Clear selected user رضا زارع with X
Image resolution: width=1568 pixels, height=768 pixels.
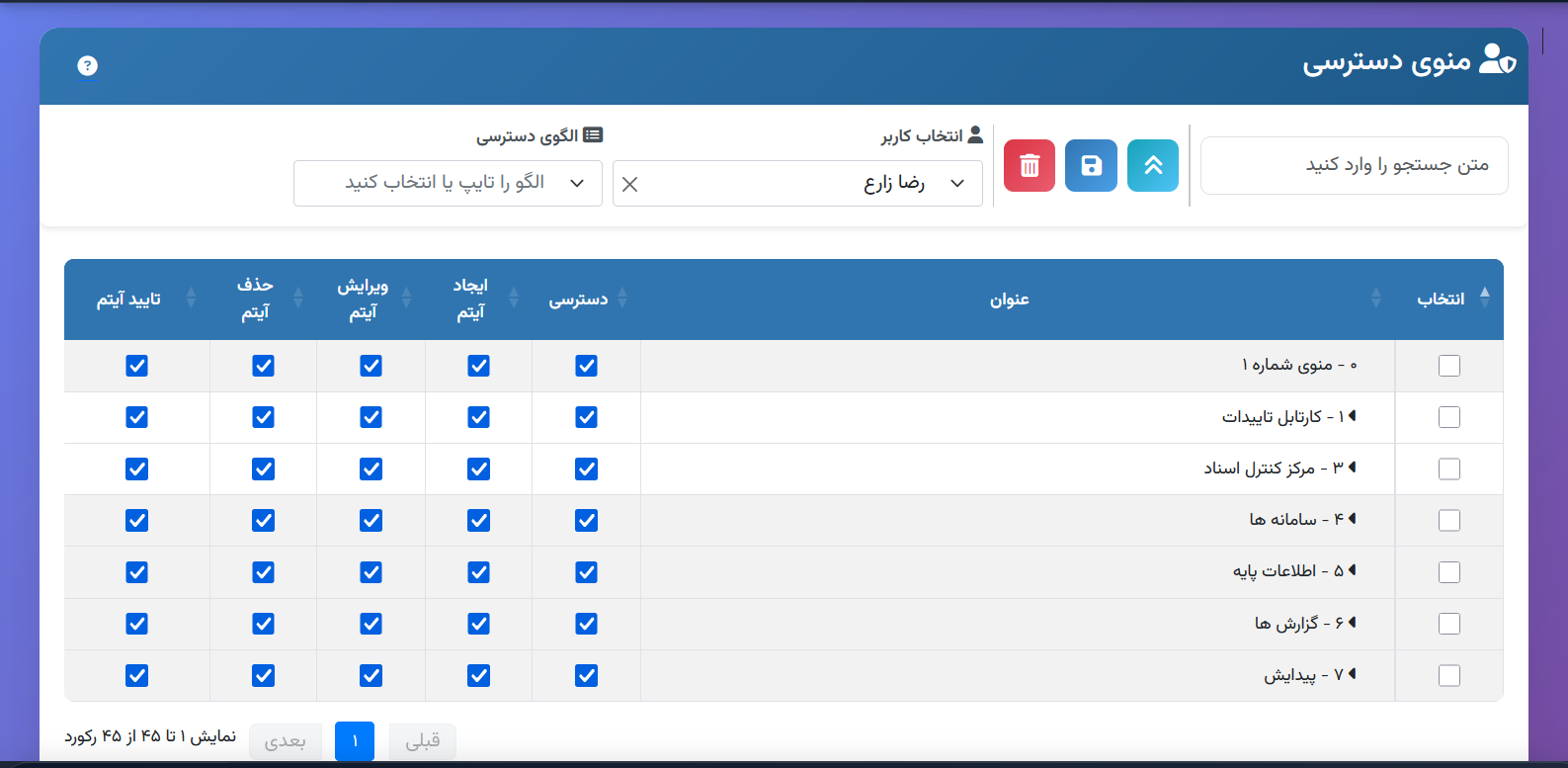click(629, 184)
